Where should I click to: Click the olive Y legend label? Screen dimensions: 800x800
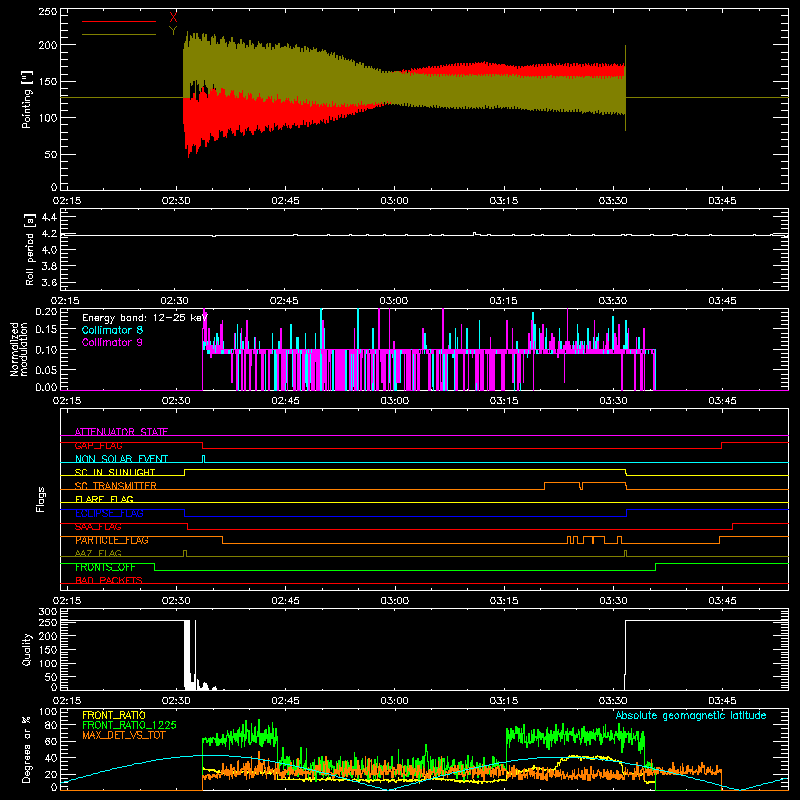click(x=173, y=31)
